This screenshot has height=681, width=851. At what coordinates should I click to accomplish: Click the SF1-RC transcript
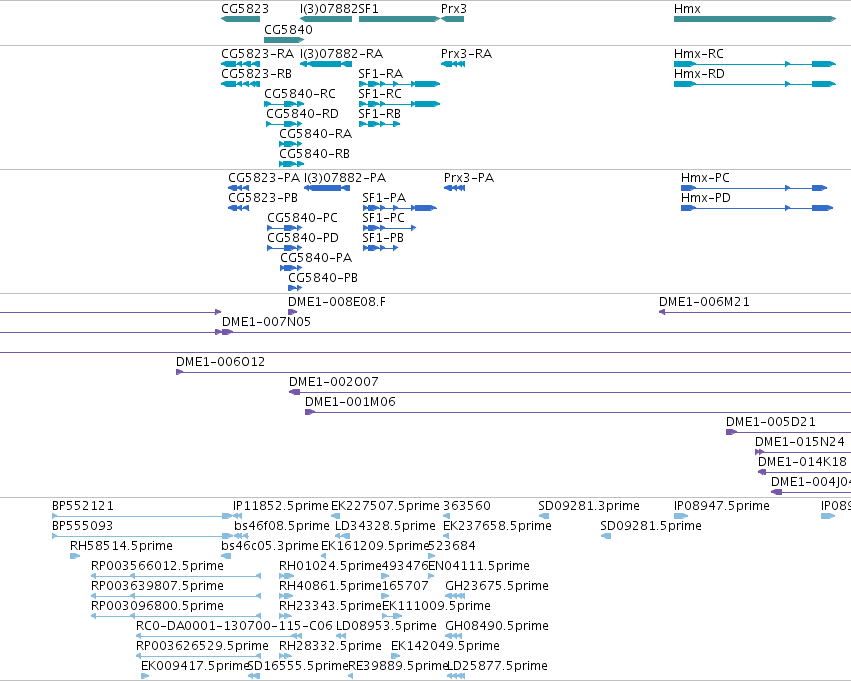point(399,104)
